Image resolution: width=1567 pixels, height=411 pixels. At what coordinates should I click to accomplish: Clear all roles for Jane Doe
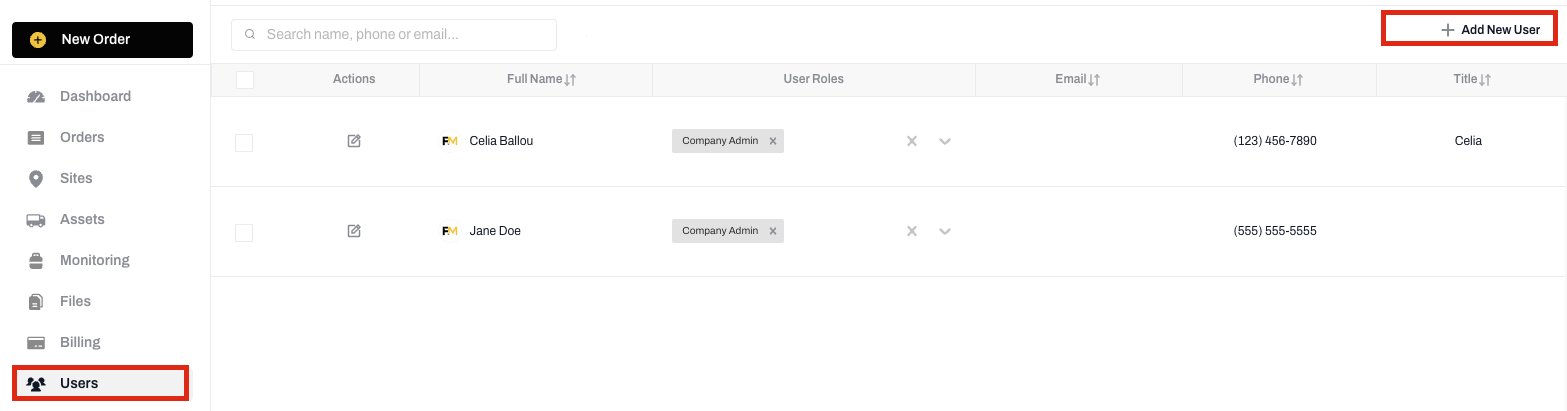tap(912, 231)
